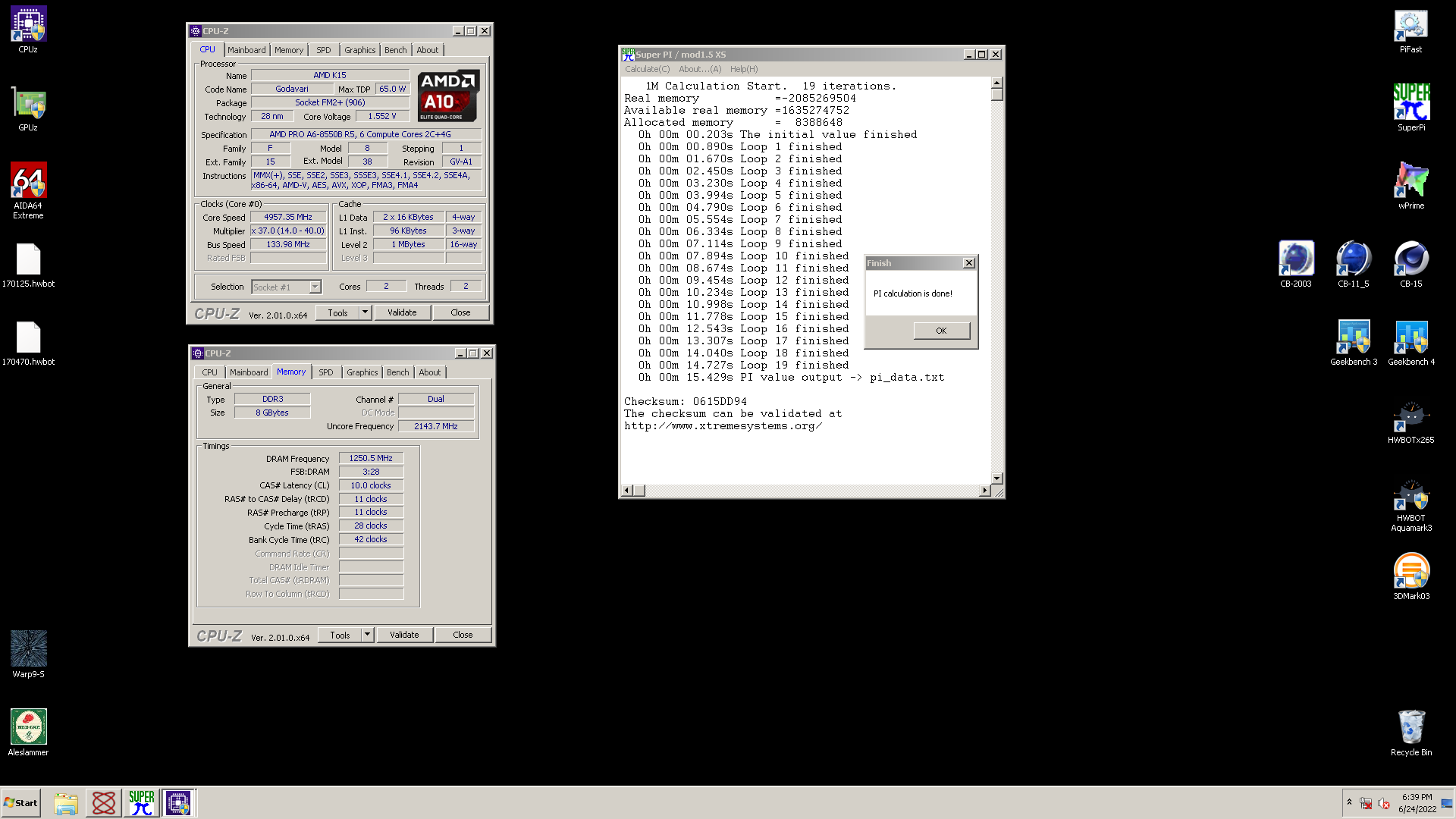The height and width of the screenshot is (819, 1456).
Task: Click the Start button
Action: 21,803
